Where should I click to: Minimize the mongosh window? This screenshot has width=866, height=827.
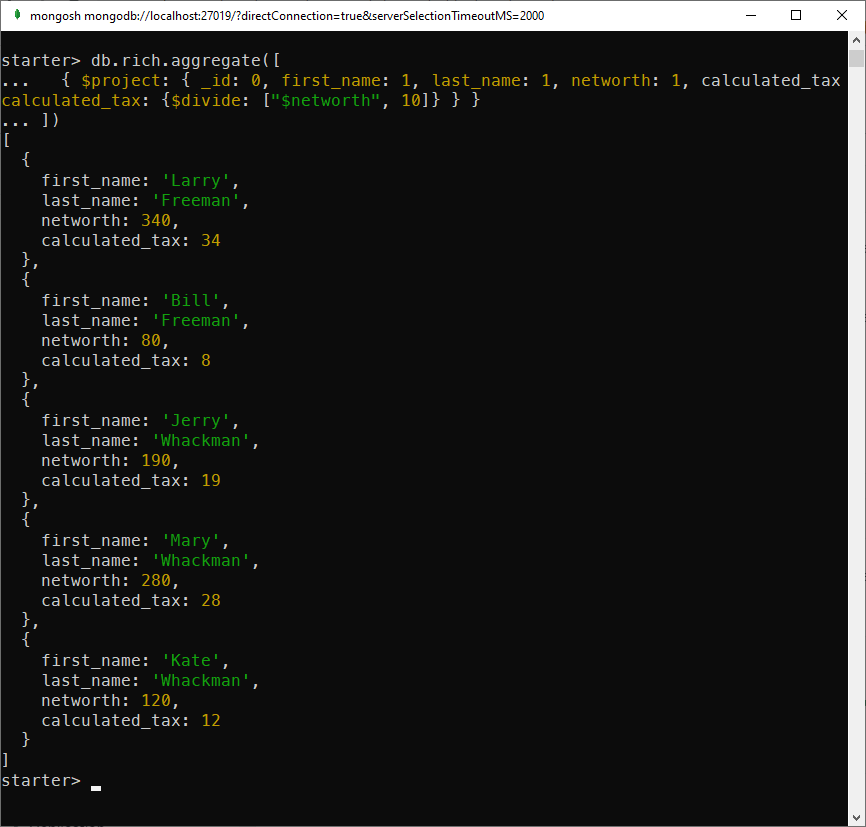click(x=751, y=15)
